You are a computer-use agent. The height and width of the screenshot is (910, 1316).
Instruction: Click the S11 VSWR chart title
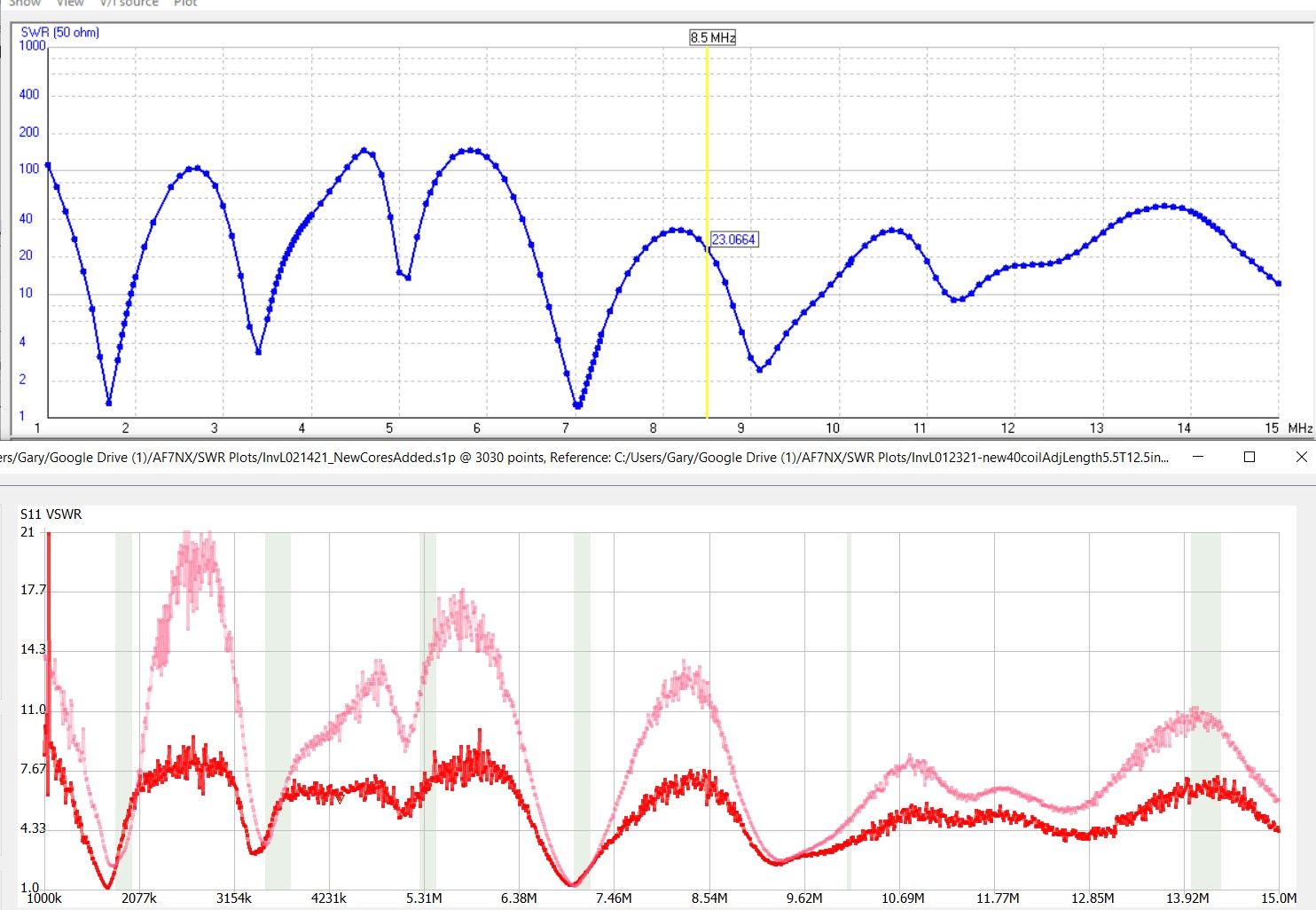point(51,514)
